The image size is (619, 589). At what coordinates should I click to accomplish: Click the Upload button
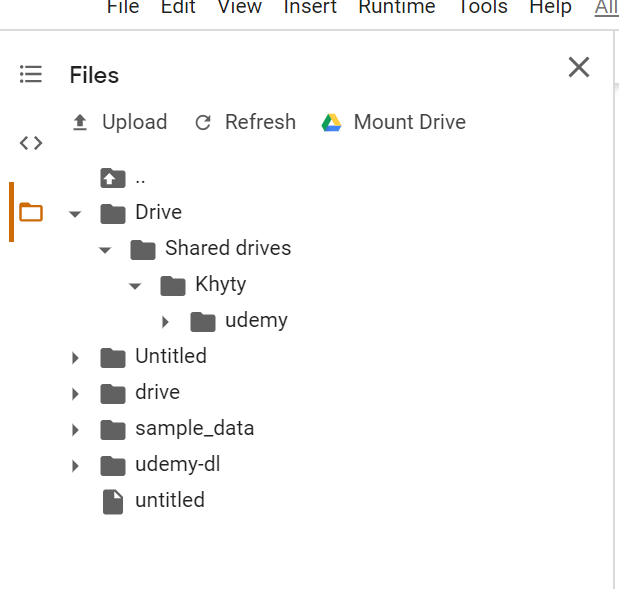(120, 122)
